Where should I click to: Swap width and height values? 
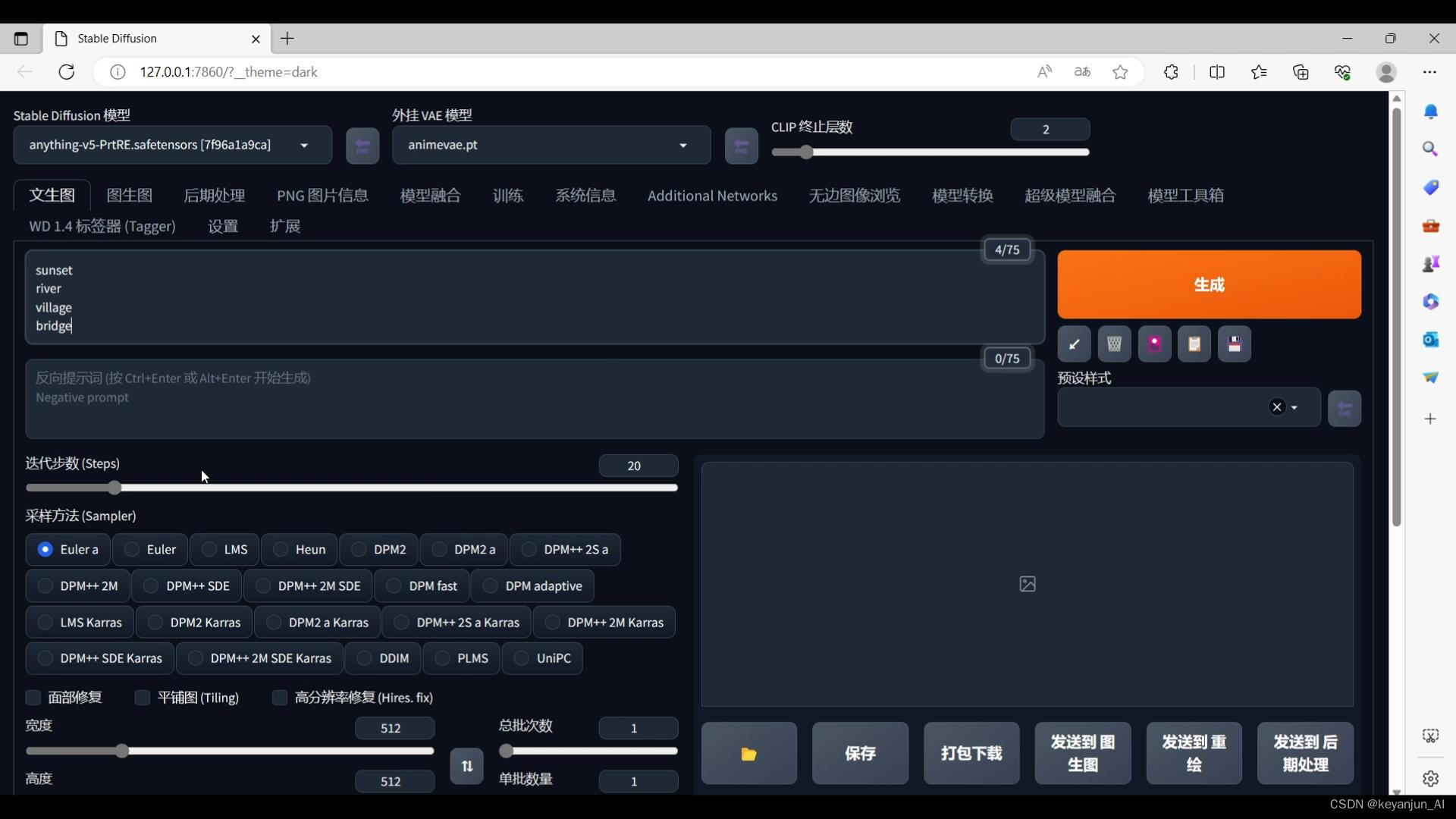pos(466,766)
